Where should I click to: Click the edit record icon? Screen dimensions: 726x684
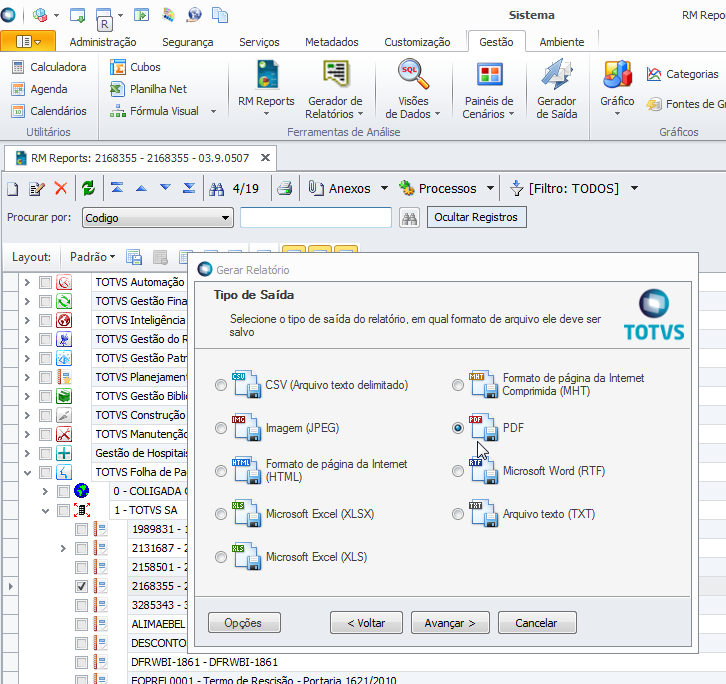[x=37, y=188]
